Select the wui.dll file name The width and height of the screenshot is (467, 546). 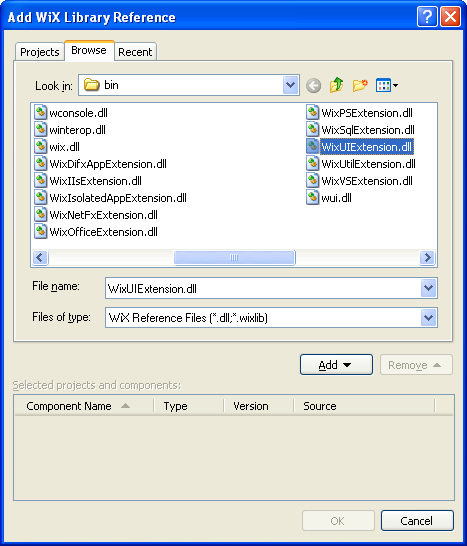[x=336, y=198]
